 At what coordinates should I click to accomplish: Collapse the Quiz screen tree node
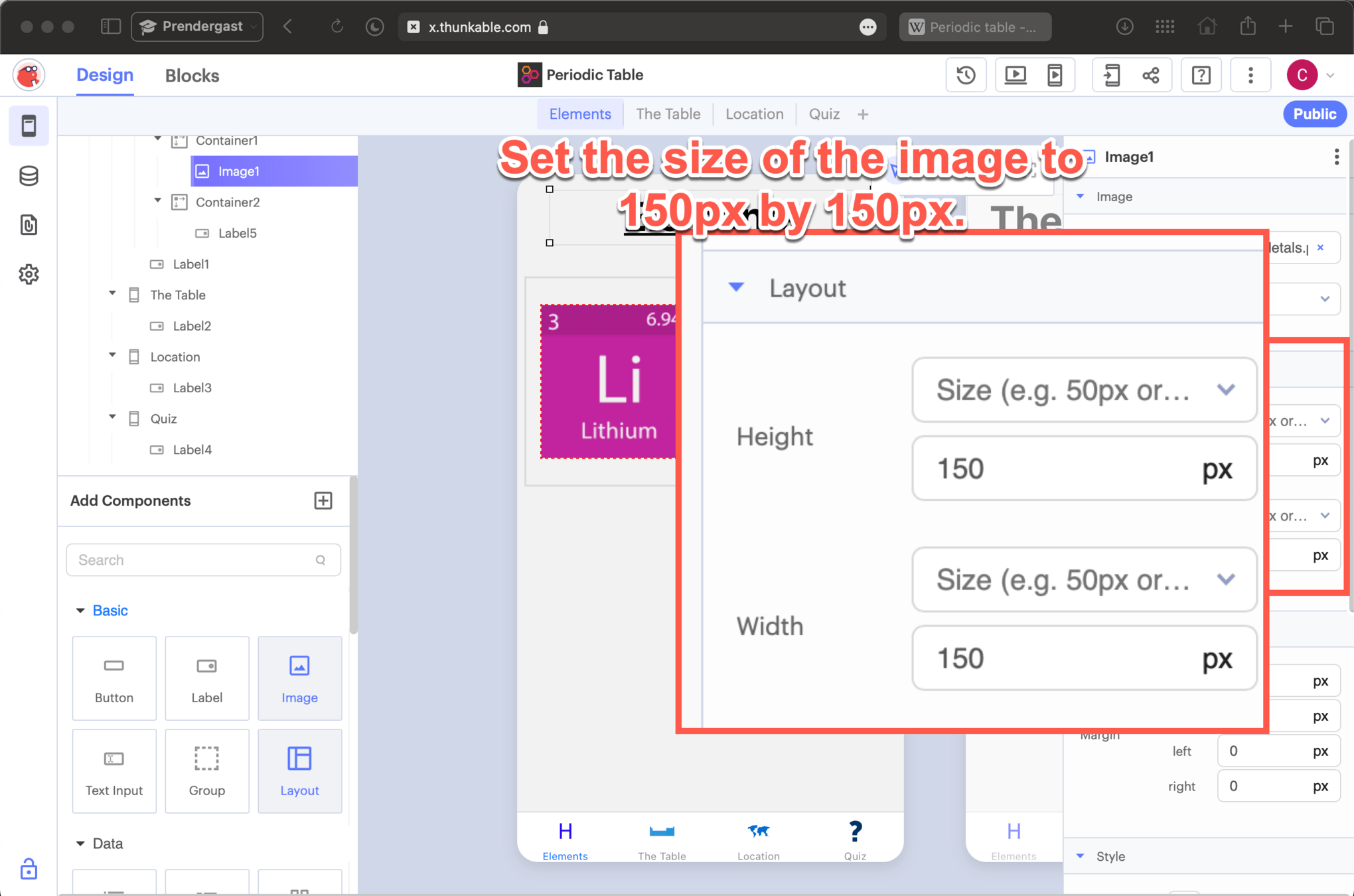pos(112,417)
